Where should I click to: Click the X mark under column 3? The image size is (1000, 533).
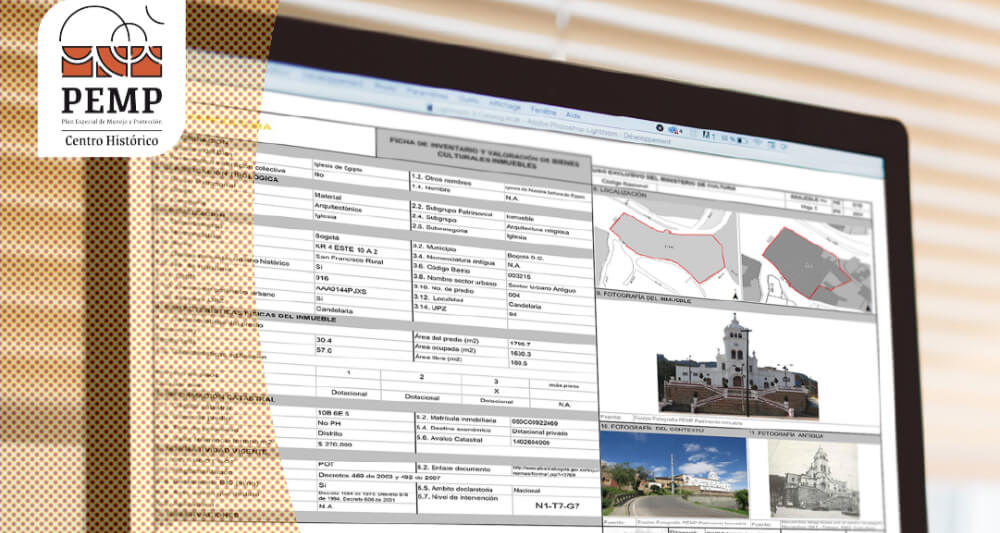coord(496,391)
